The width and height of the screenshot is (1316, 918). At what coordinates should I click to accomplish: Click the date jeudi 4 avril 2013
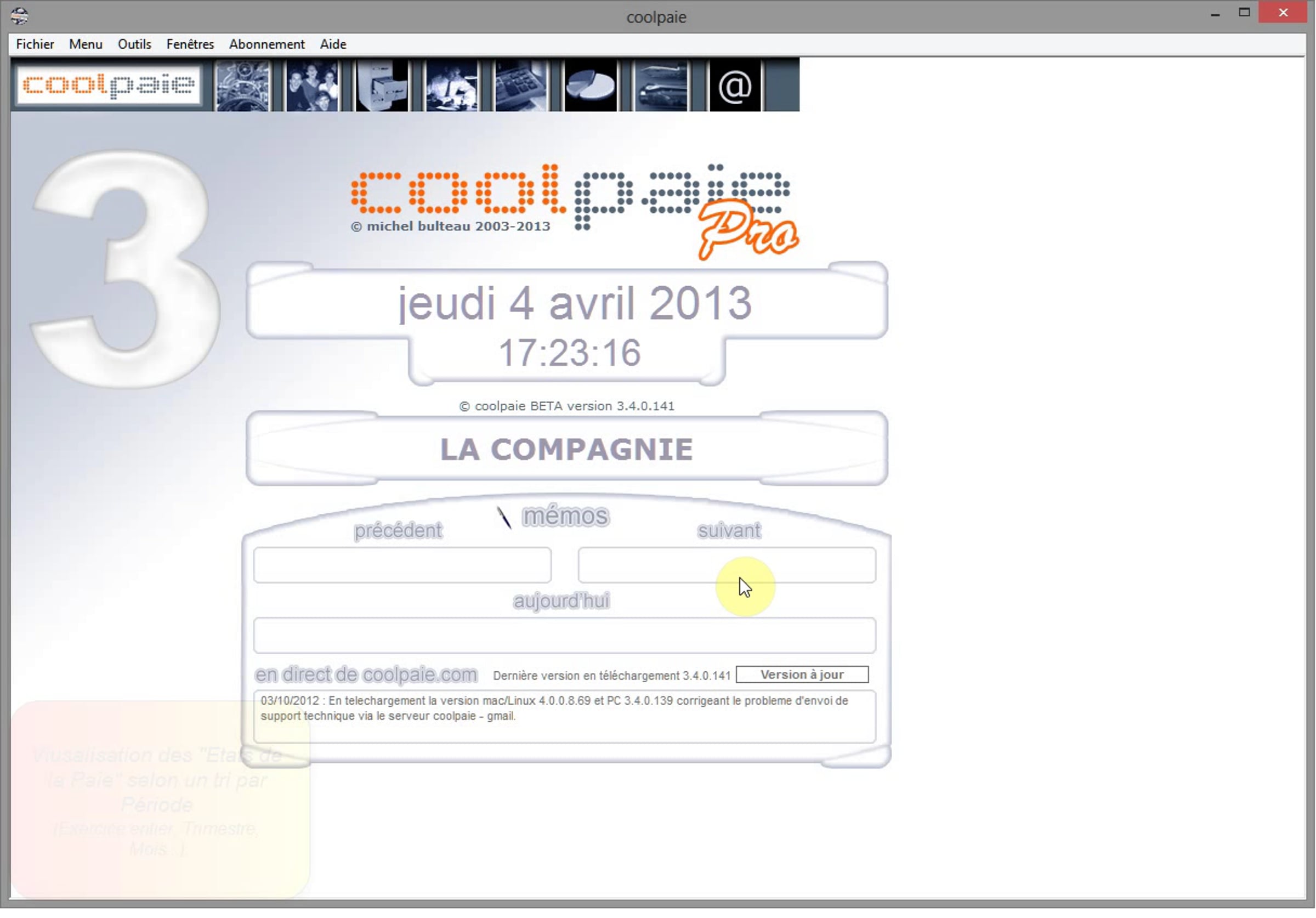pos(575,303)
